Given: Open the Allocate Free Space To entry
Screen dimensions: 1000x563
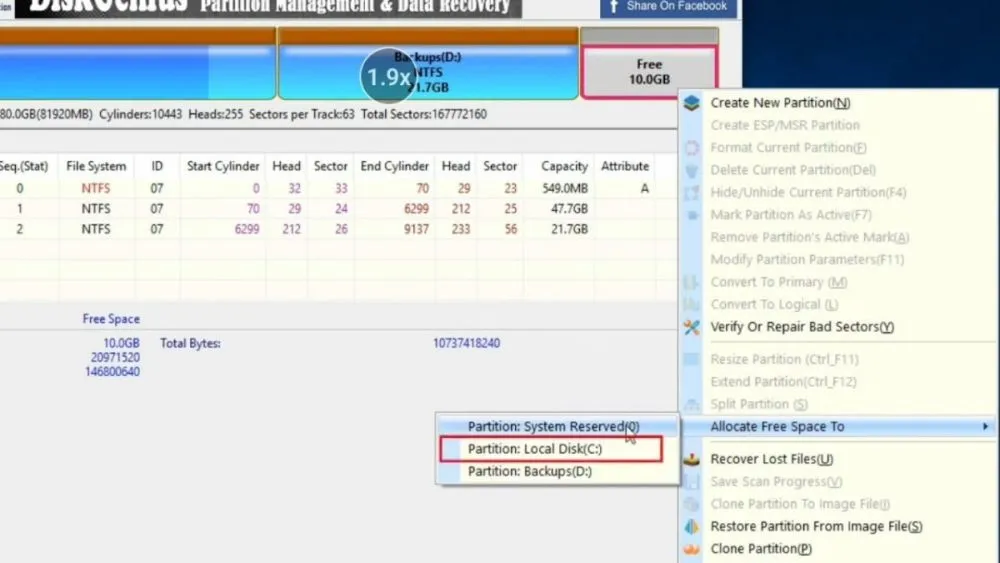Looking at the screenshot, I should 777,427.
